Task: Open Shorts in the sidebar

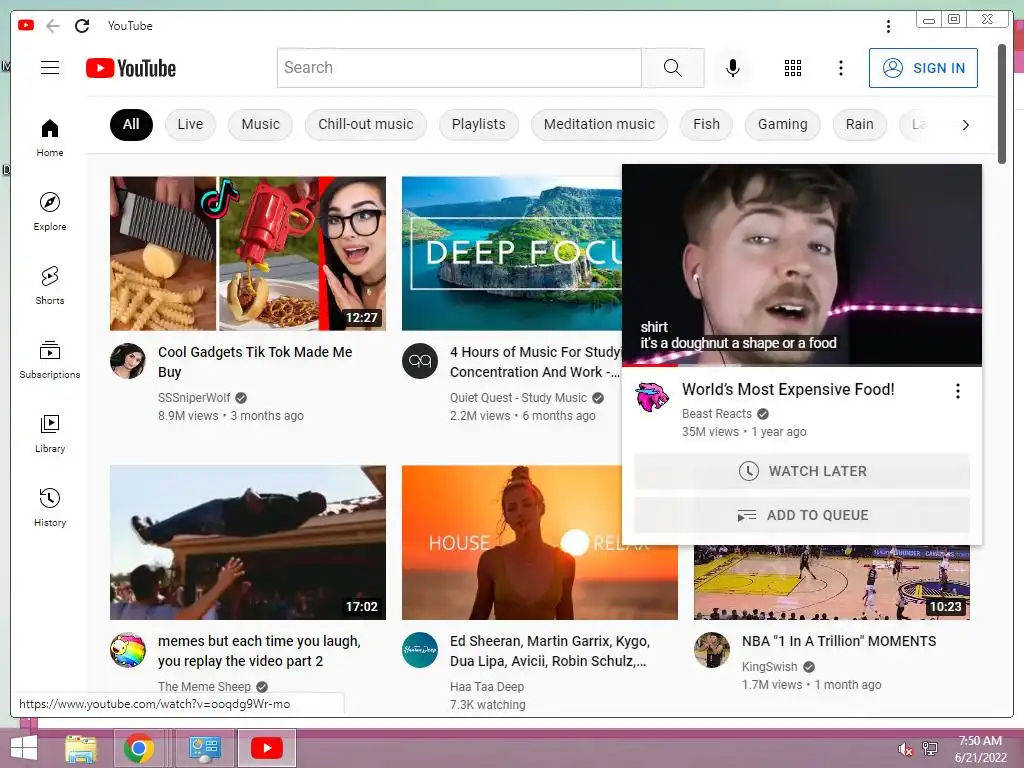Action: (x=50, y=285)
